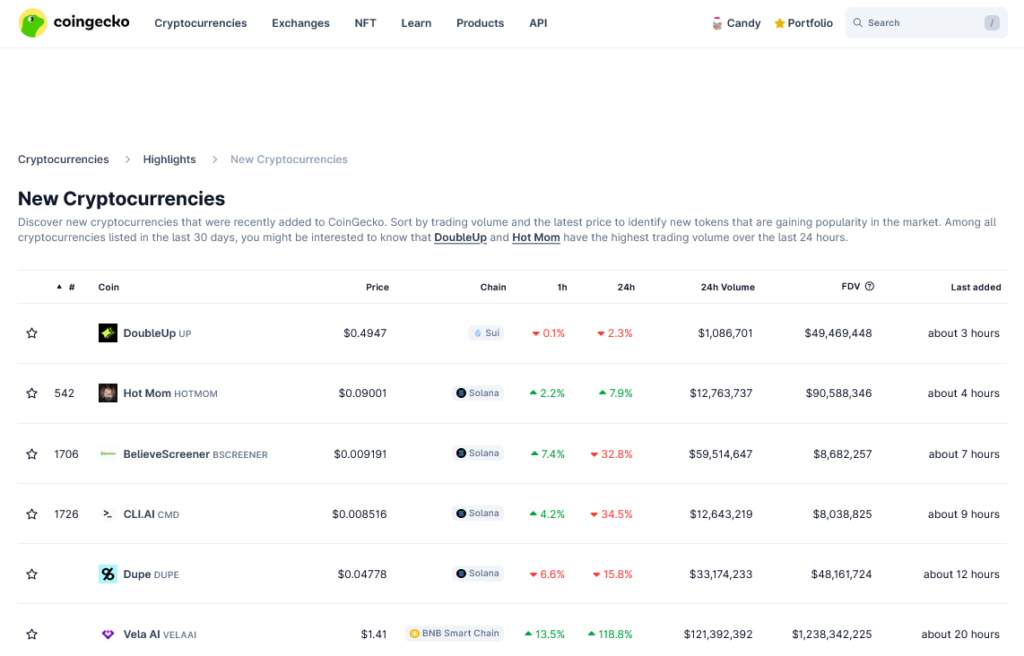The width and height of the screenshot is (1024, 656).
Task: Favorite DoubleUp with the star
Action: pos(31,333)
